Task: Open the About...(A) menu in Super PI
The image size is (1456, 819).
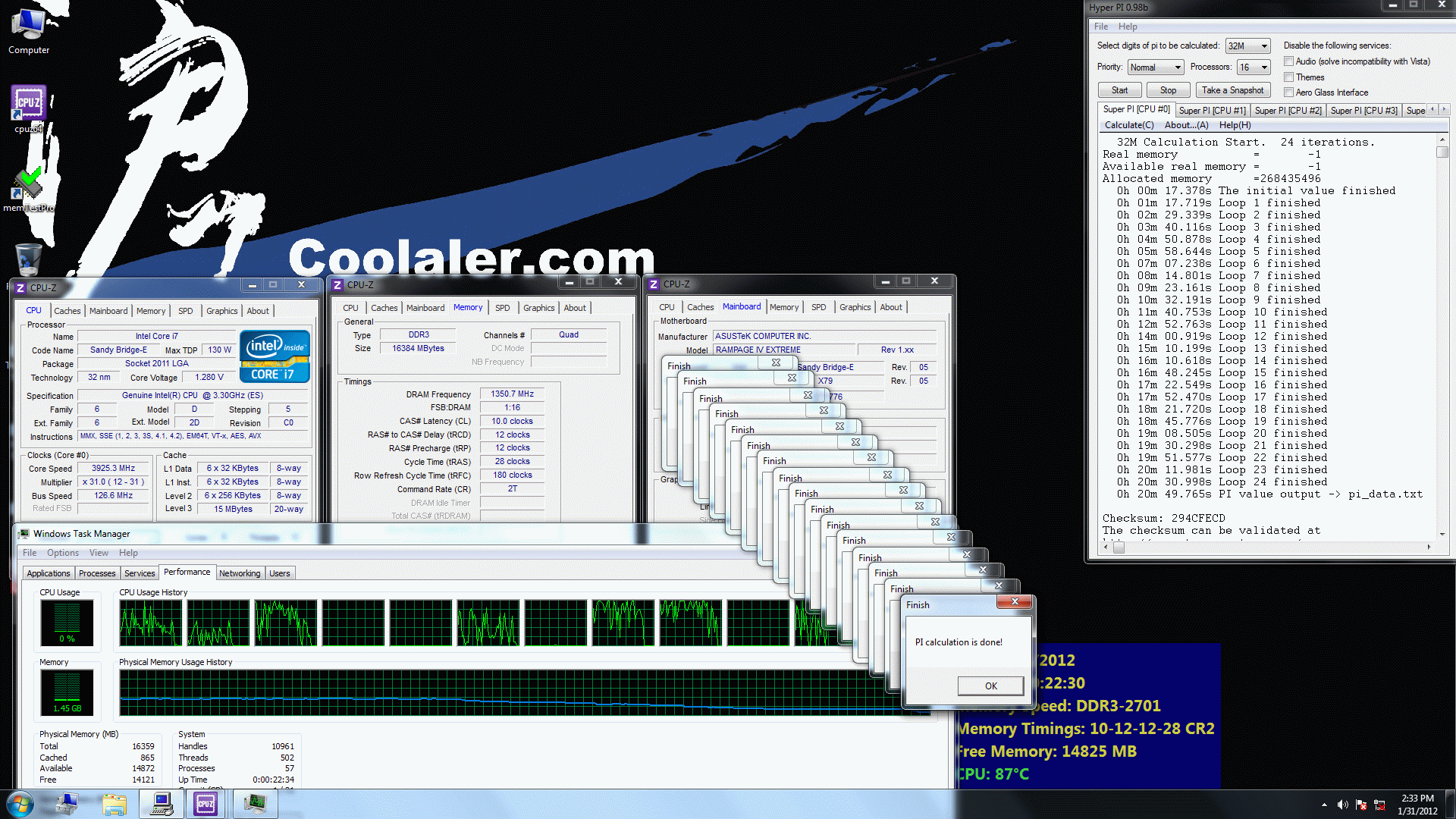Action: pyautogui.click(x=1186, y=125)
